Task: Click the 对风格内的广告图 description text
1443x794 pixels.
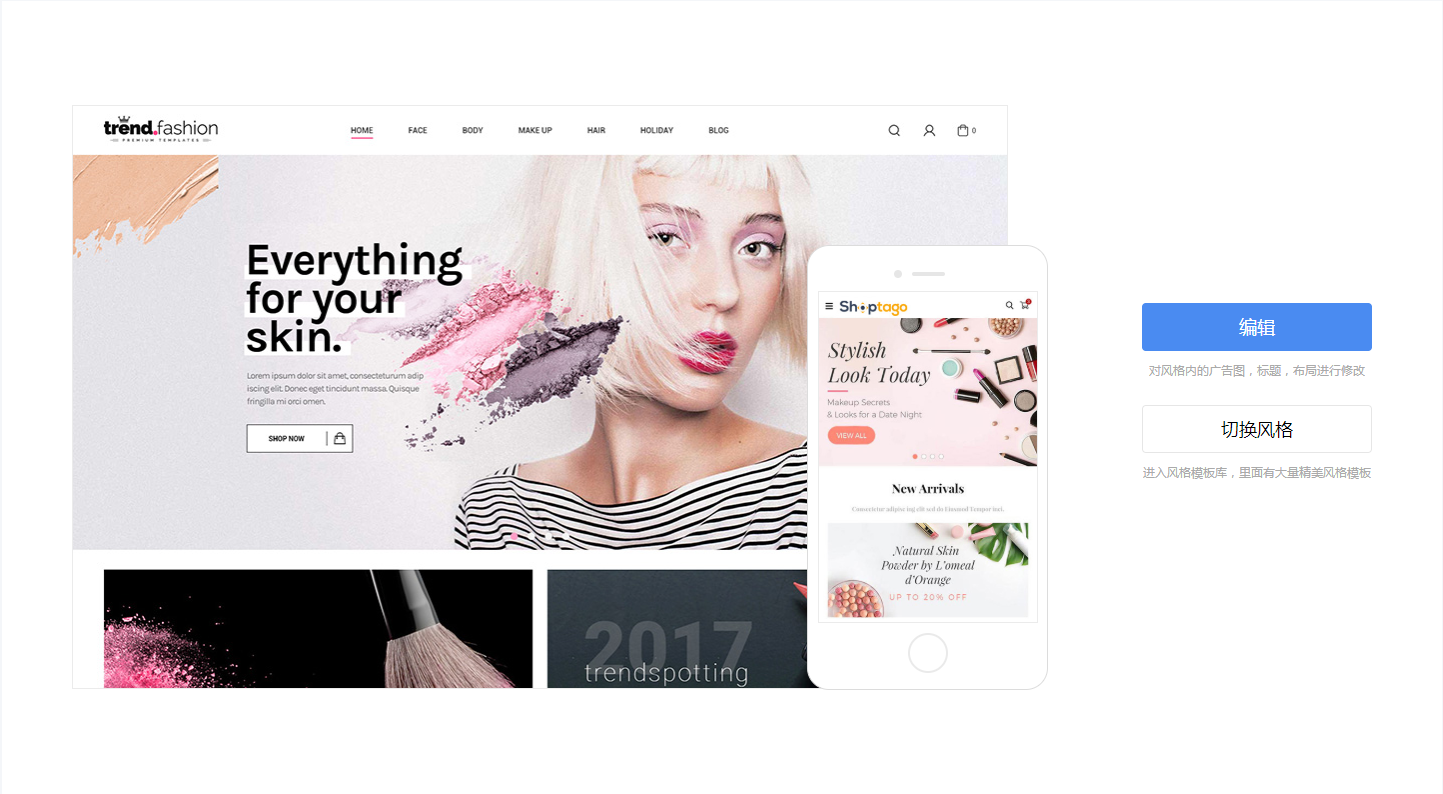Action: tap(1256, 371)
